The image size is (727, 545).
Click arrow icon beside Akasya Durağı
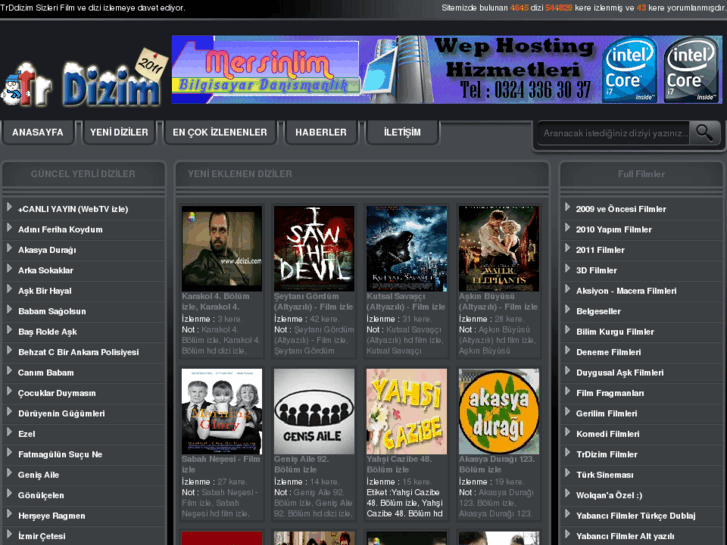tap(9, 248)
